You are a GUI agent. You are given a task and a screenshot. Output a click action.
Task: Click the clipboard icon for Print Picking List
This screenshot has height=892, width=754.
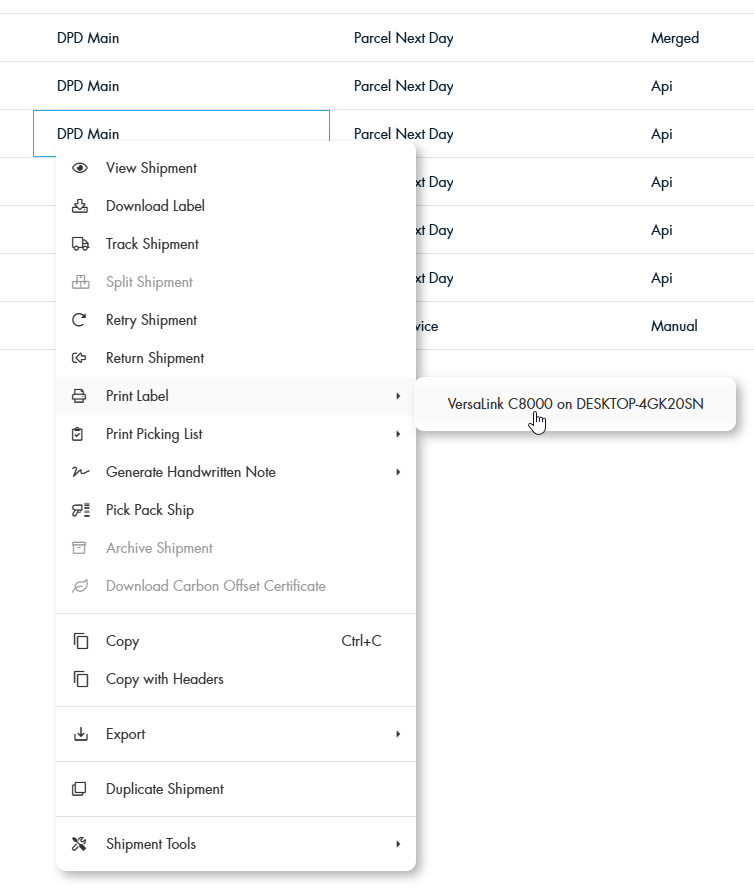click(x=80, y=434)
